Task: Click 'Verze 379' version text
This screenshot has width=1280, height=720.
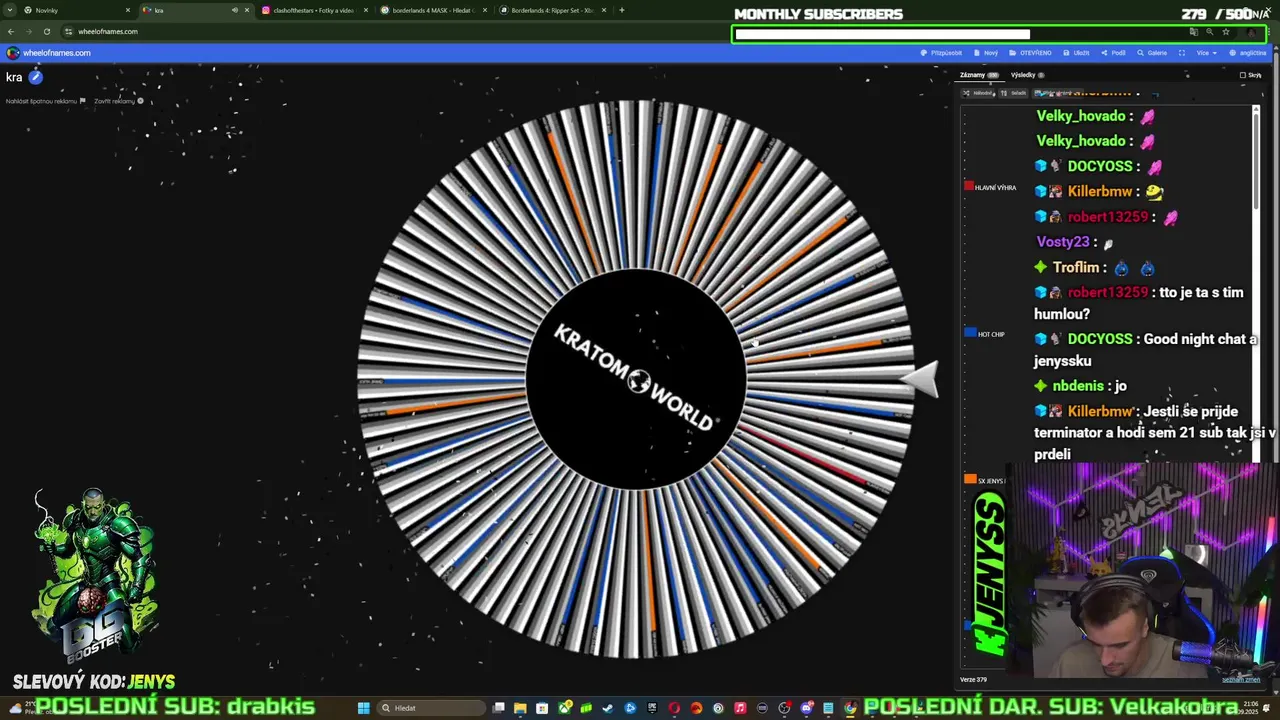Action: (973, 679)
